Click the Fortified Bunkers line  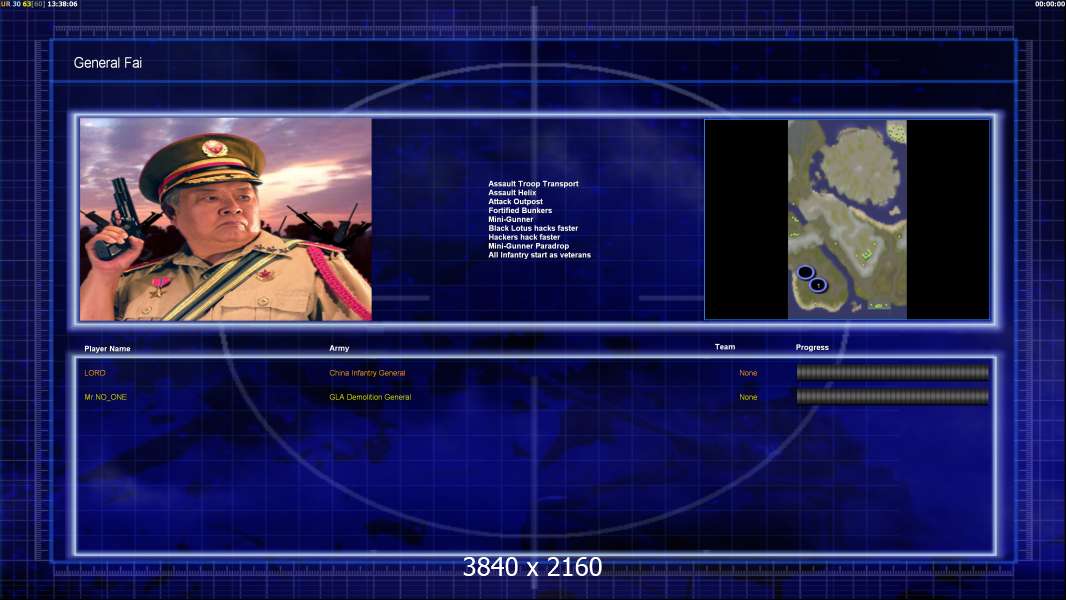click(520, 211)
